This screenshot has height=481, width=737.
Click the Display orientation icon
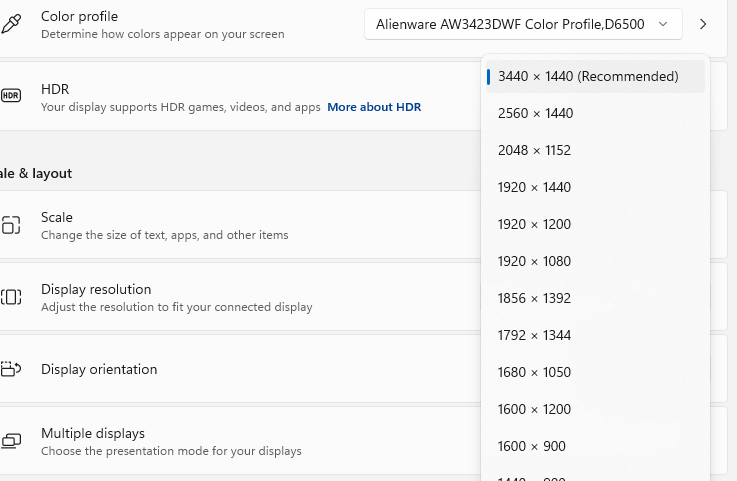(x=11, y=369)
